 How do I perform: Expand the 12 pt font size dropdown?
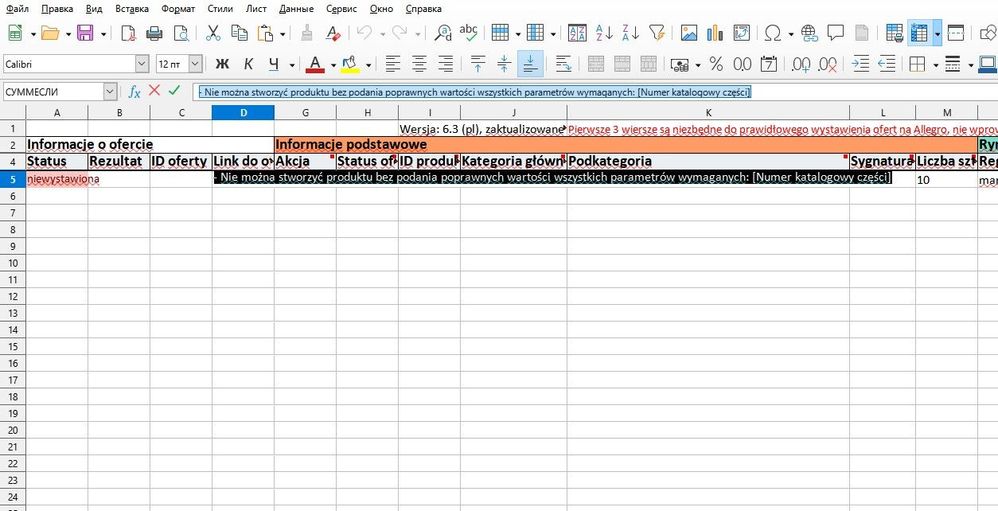195,64
